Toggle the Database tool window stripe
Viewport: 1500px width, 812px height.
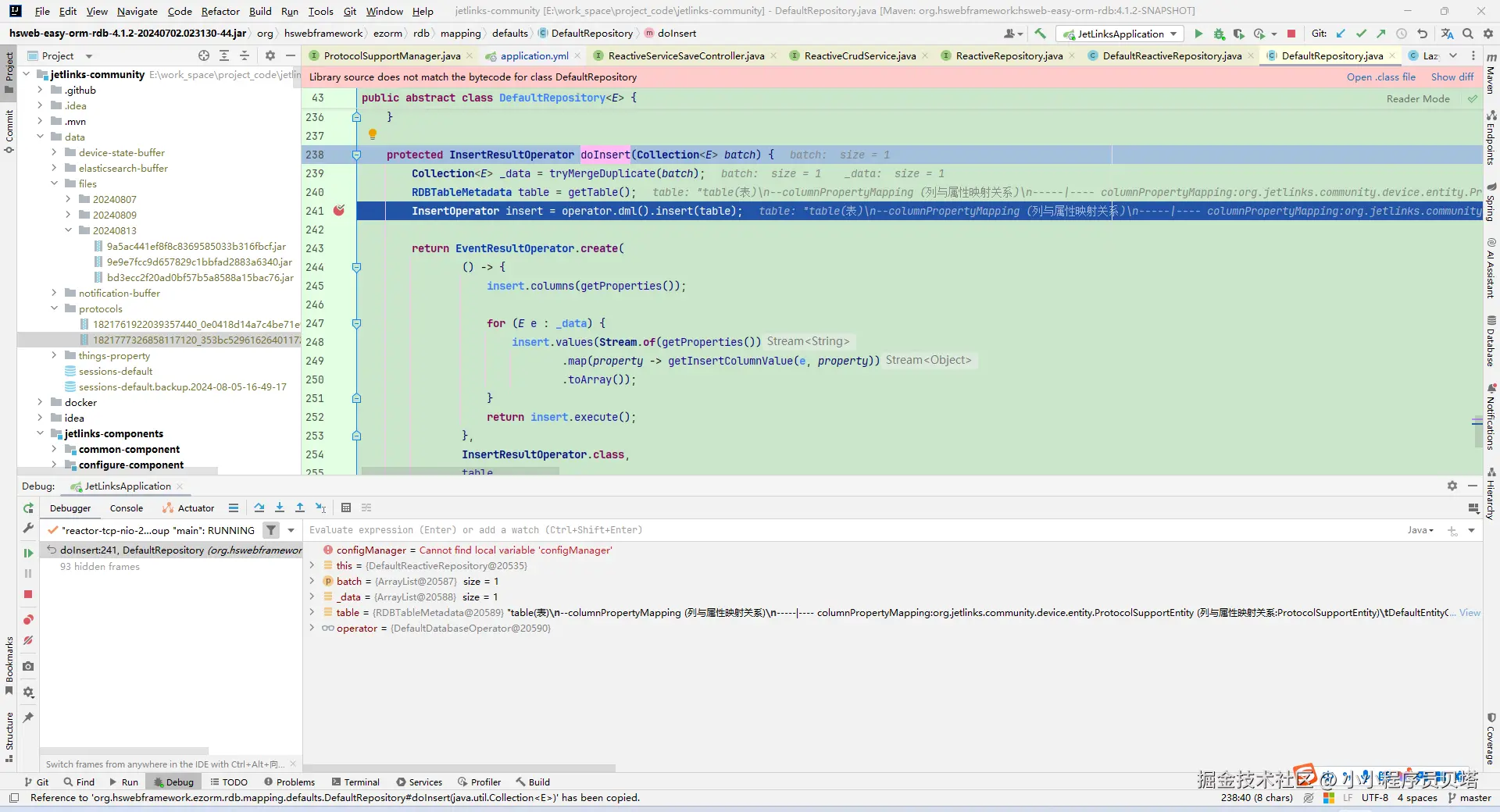(1491, 340)
